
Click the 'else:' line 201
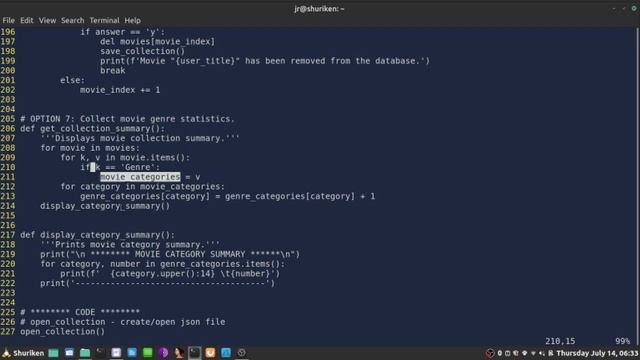coord(73,80)
